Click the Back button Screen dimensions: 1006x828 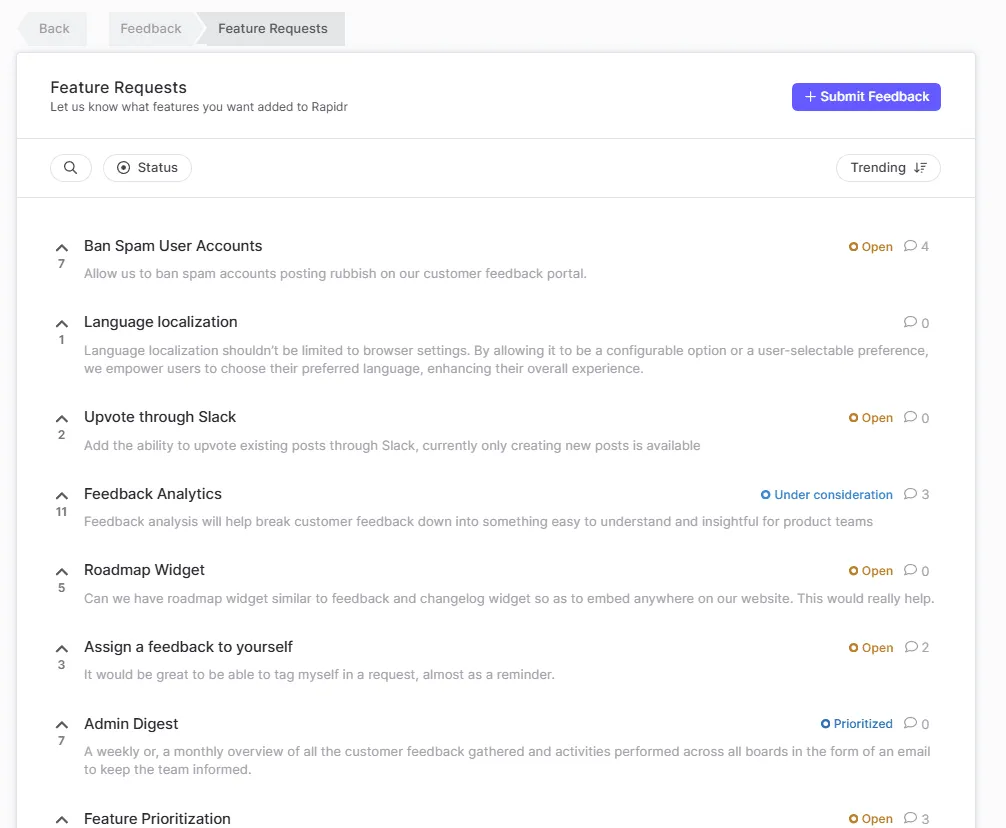(54, 29)
